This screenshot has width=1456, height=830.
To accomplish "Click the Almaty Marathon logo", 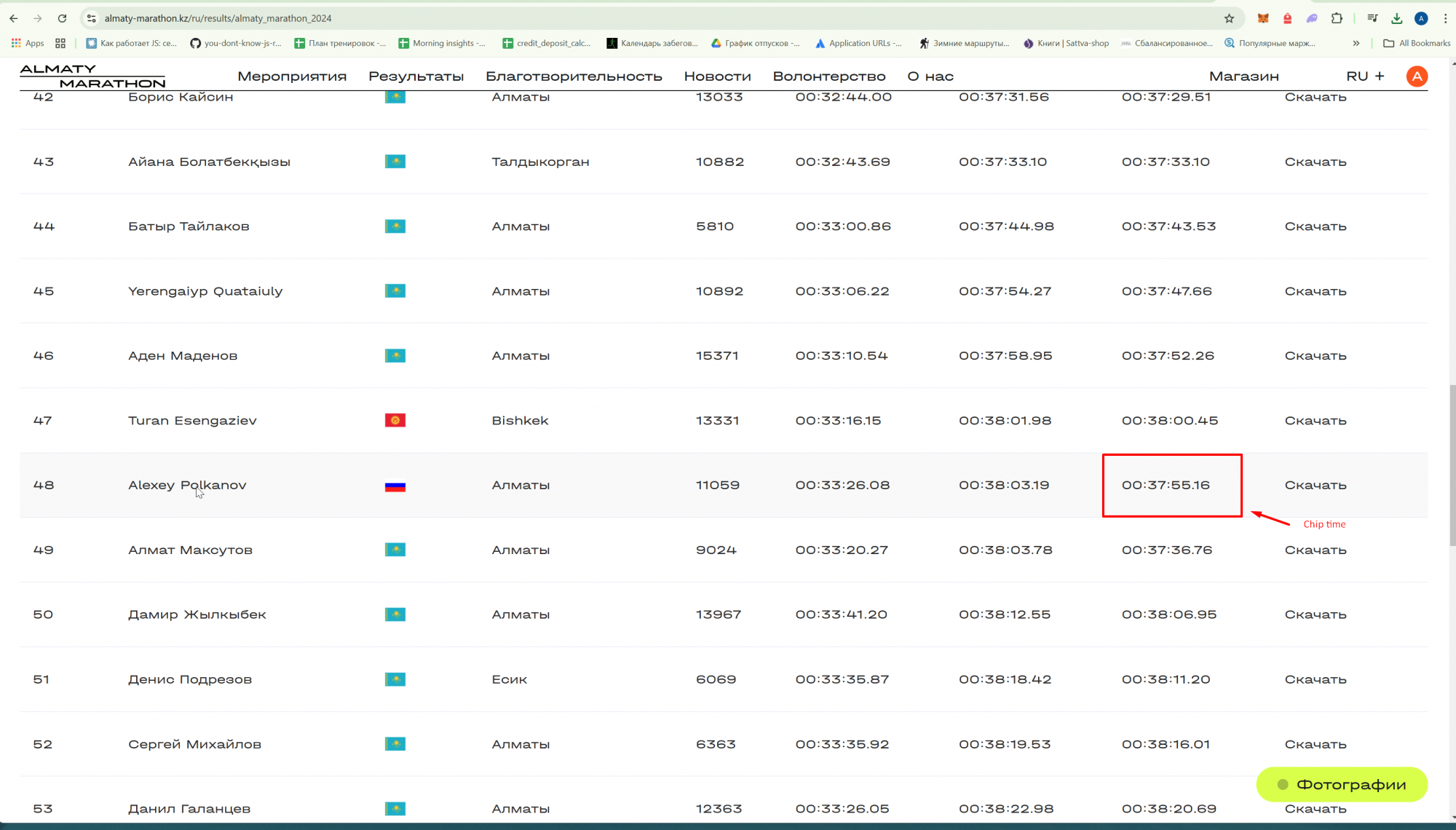I will click(92, 76).
